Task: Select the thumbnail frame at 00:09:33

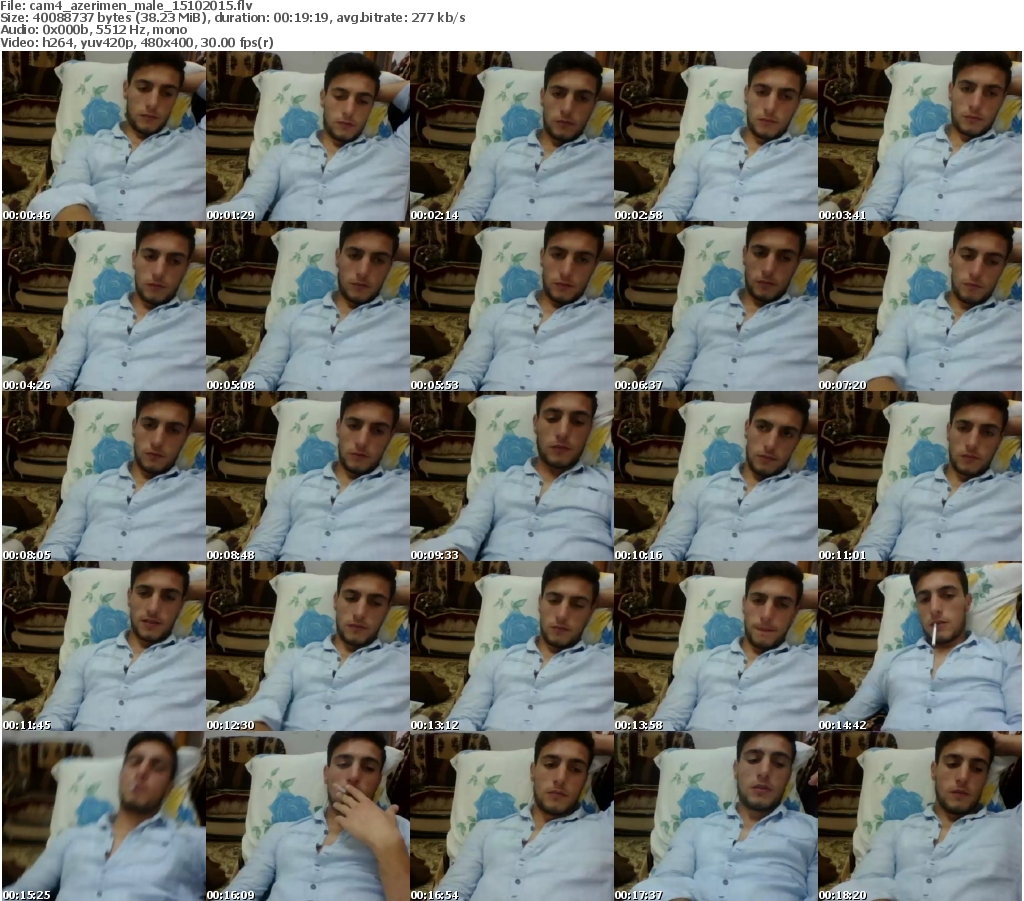Action: 512,476
